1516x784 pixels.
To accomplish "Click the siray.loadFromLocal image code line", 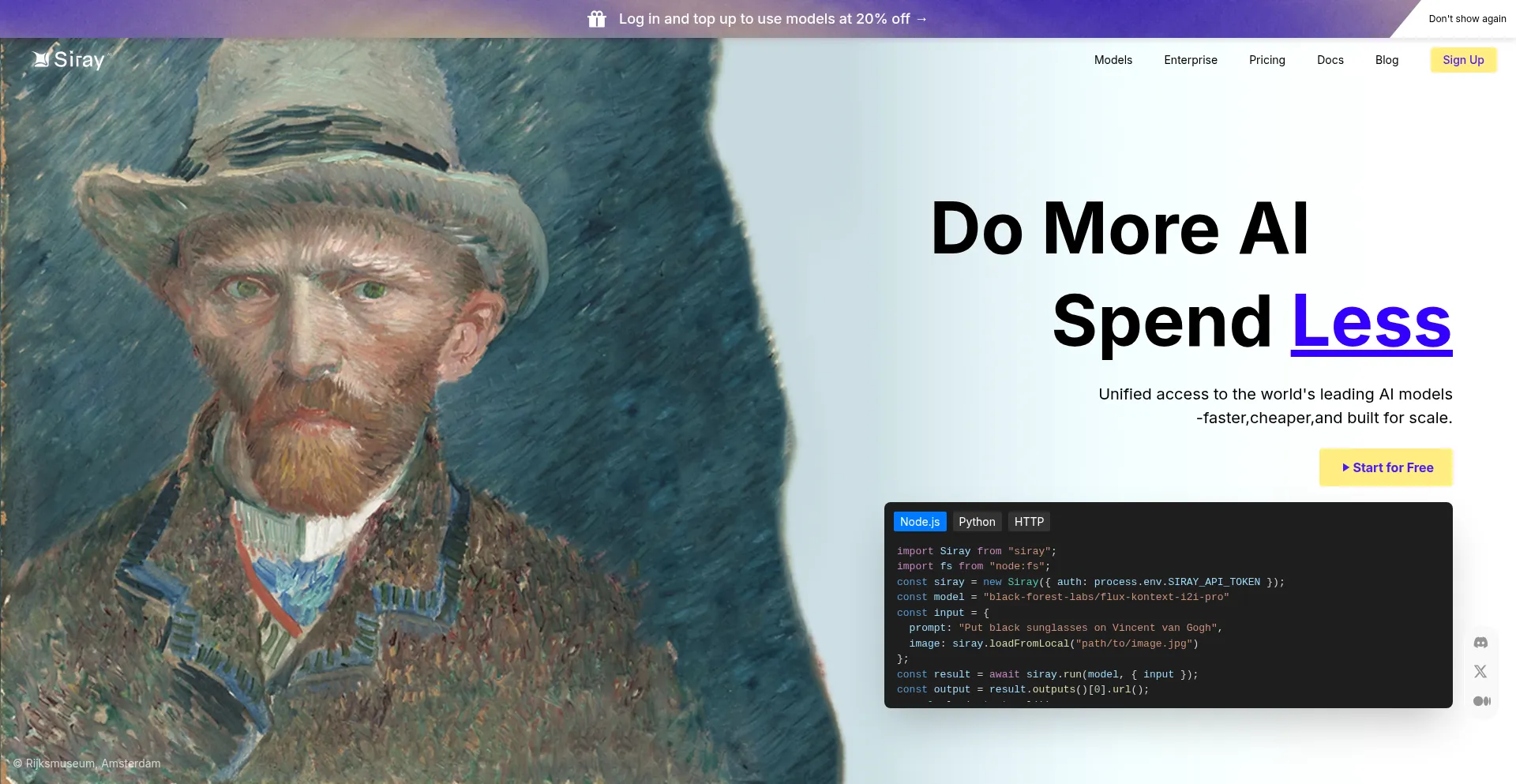I will click(1053, 643).
